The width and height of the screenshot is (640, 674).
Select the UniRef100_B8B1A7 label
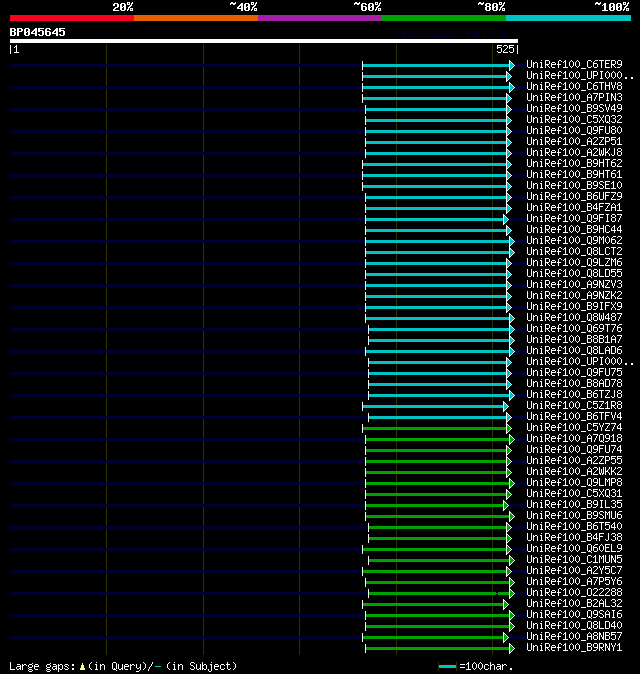tap(574, 340)
